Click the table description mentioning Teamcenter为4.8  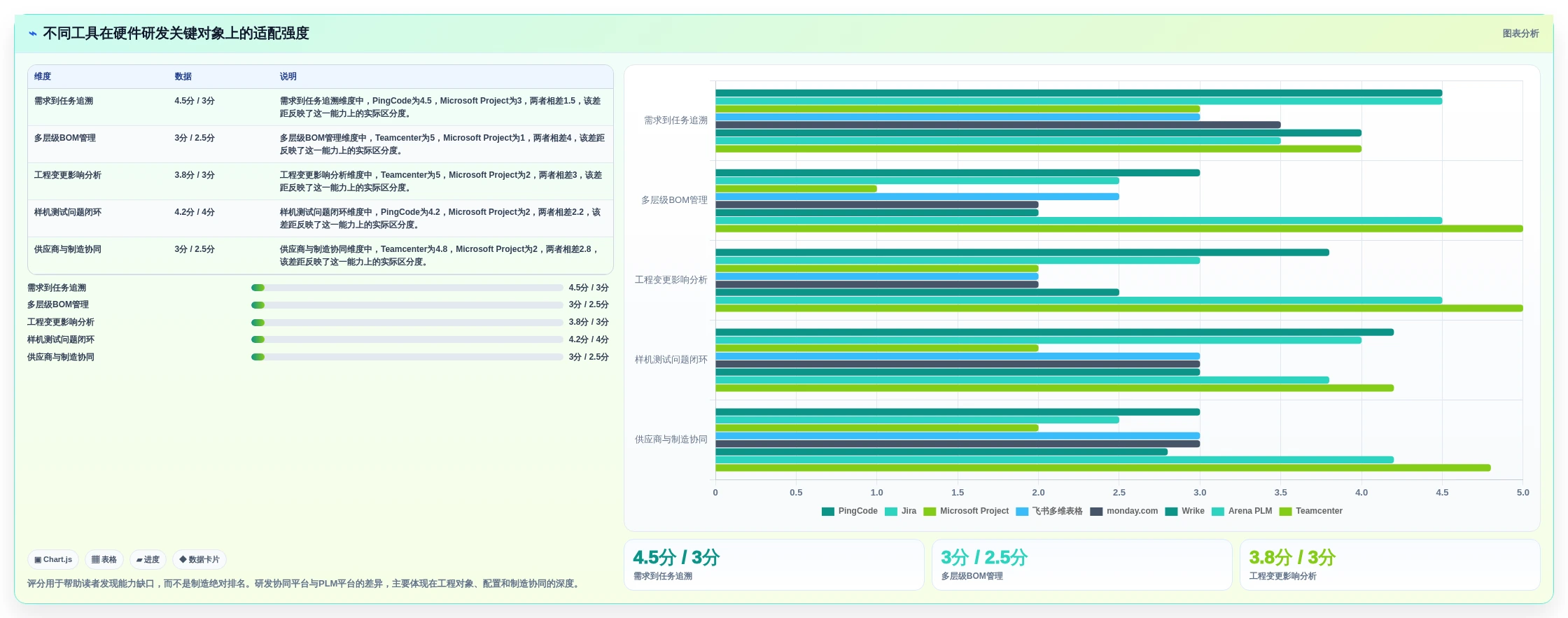tap(440, 255)
